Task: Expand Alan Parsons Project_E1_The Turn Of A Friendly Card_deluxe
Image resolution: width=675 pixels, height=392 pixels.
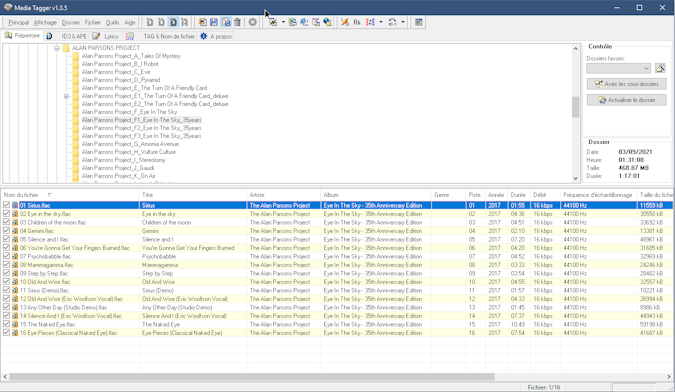Action: pyautogui.click(x=66, y=96)
